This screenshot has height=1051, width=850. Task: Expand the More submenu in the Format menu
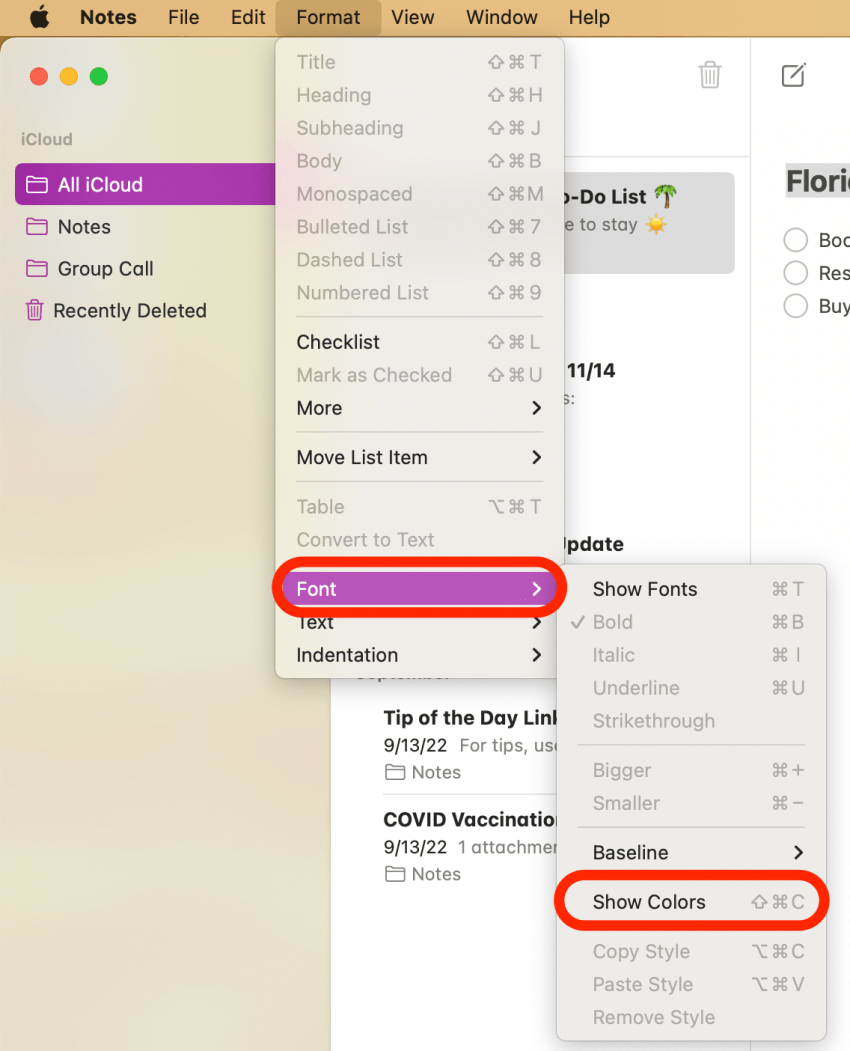(319, 408)
